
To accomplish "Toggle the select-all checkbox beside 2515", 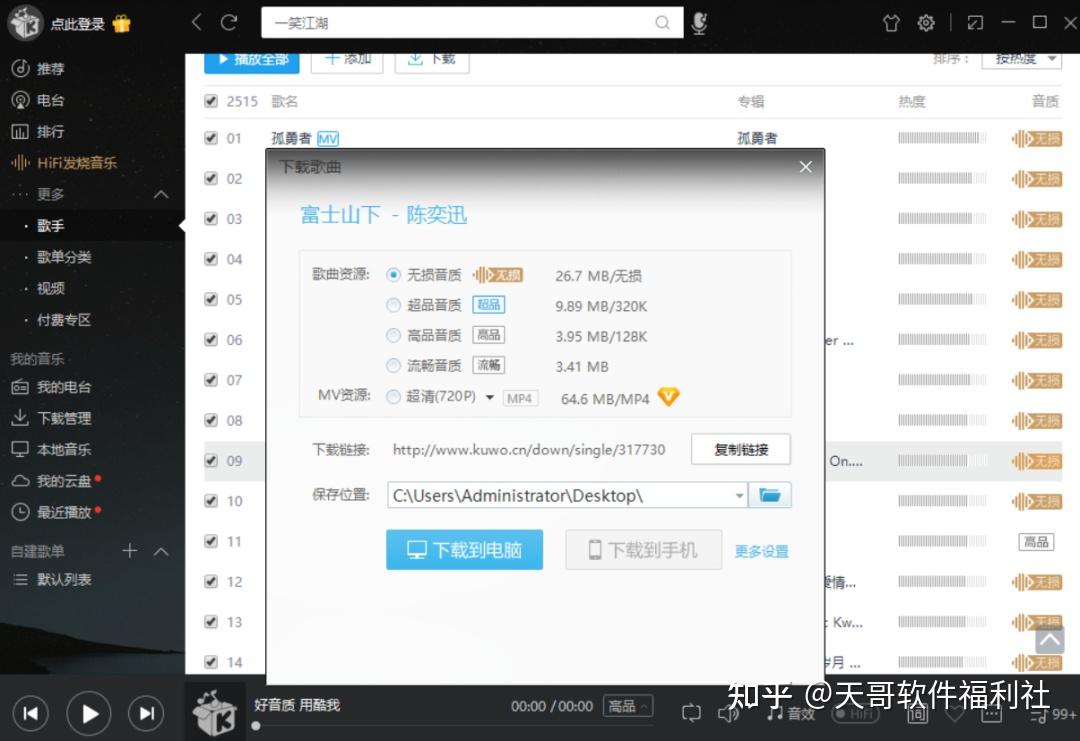I will click(x=211, y=101).
